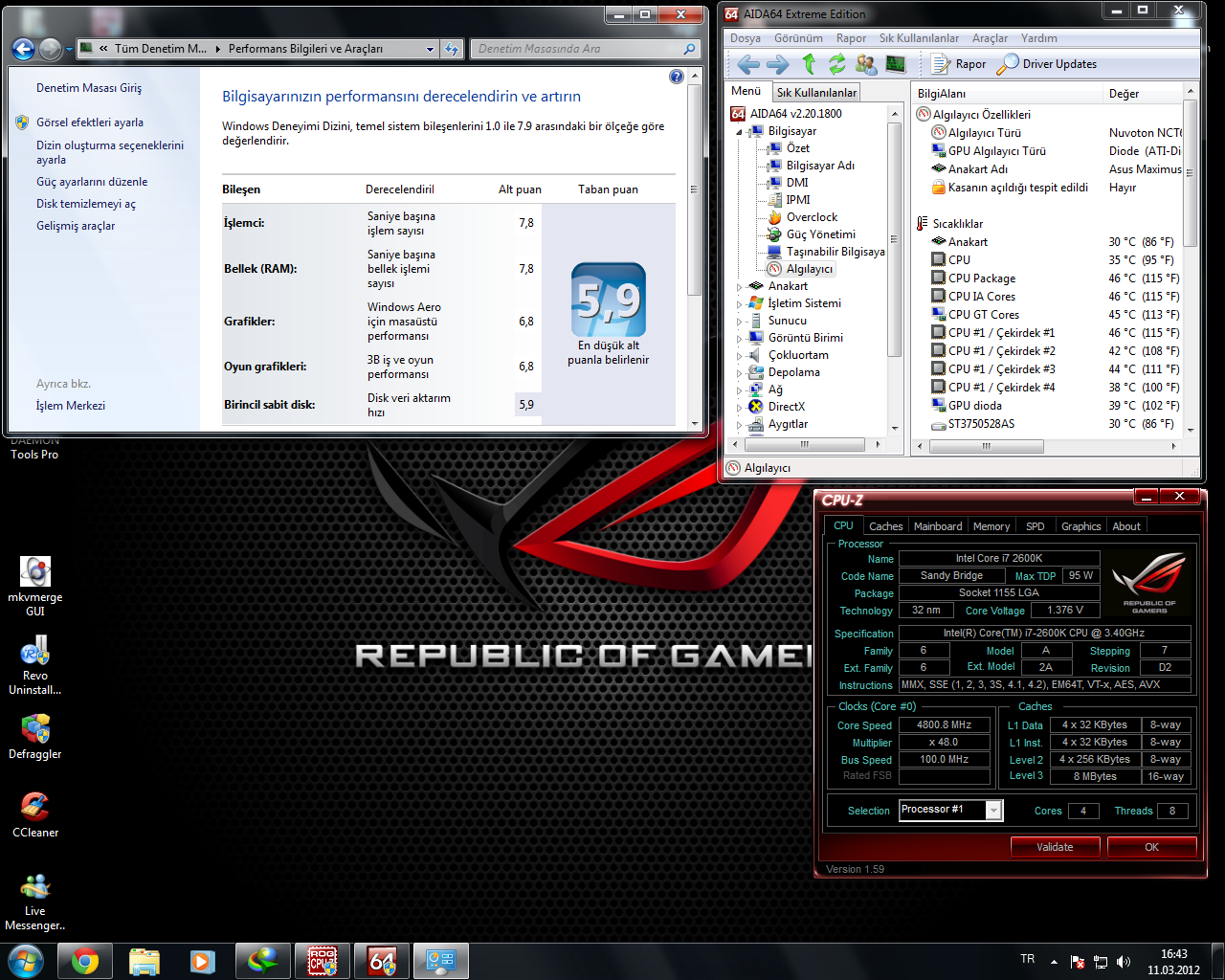Click the Validate button in CPU-Z
1225x980 pixels.
pyautogui.click(x=1055, y=847)
